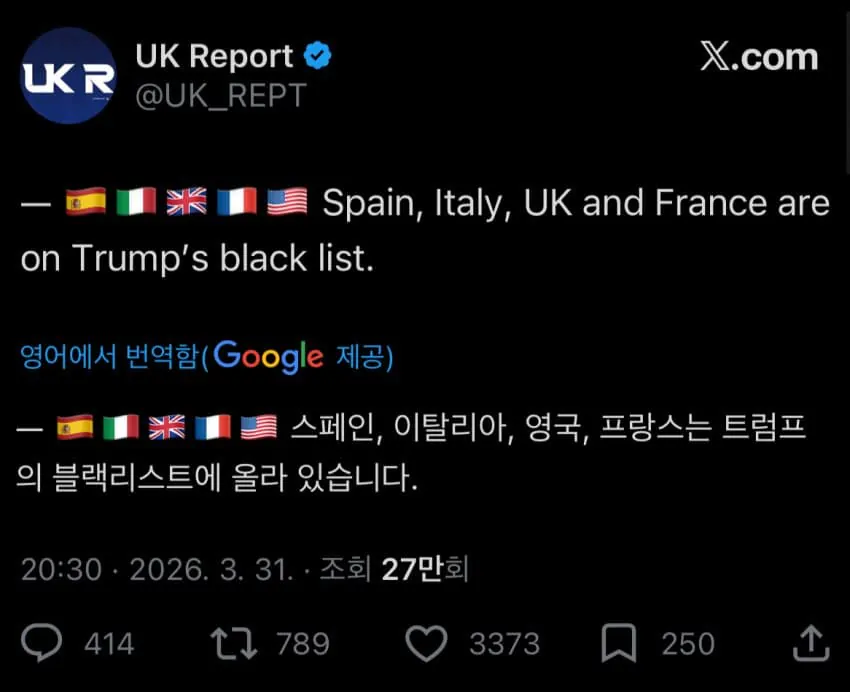The image size is (850, 692).
Task: Click Spain flag emoji in English tweet
Action: (x=86, y=204)
